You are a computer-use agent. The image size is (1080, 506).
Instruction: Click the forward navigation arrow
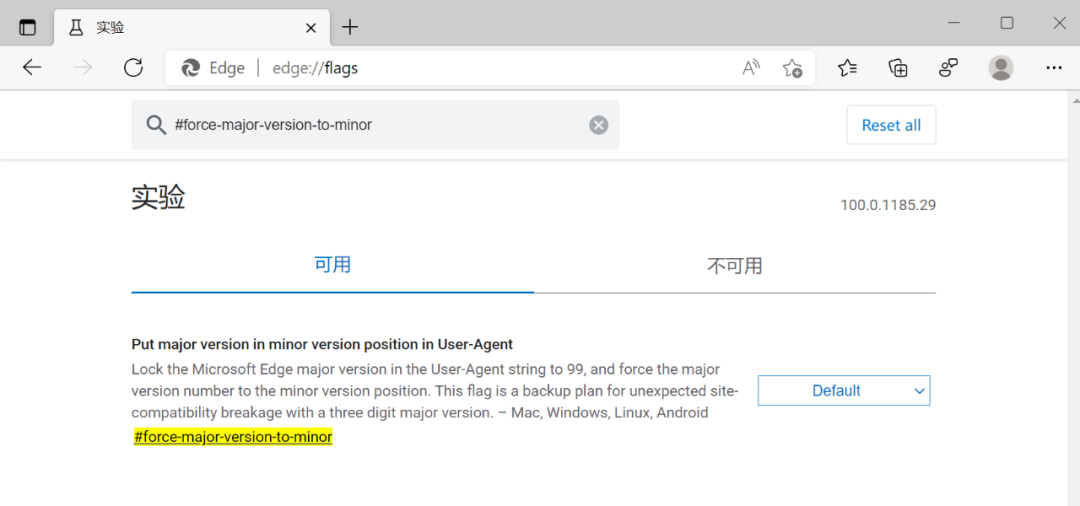(83, 67)
